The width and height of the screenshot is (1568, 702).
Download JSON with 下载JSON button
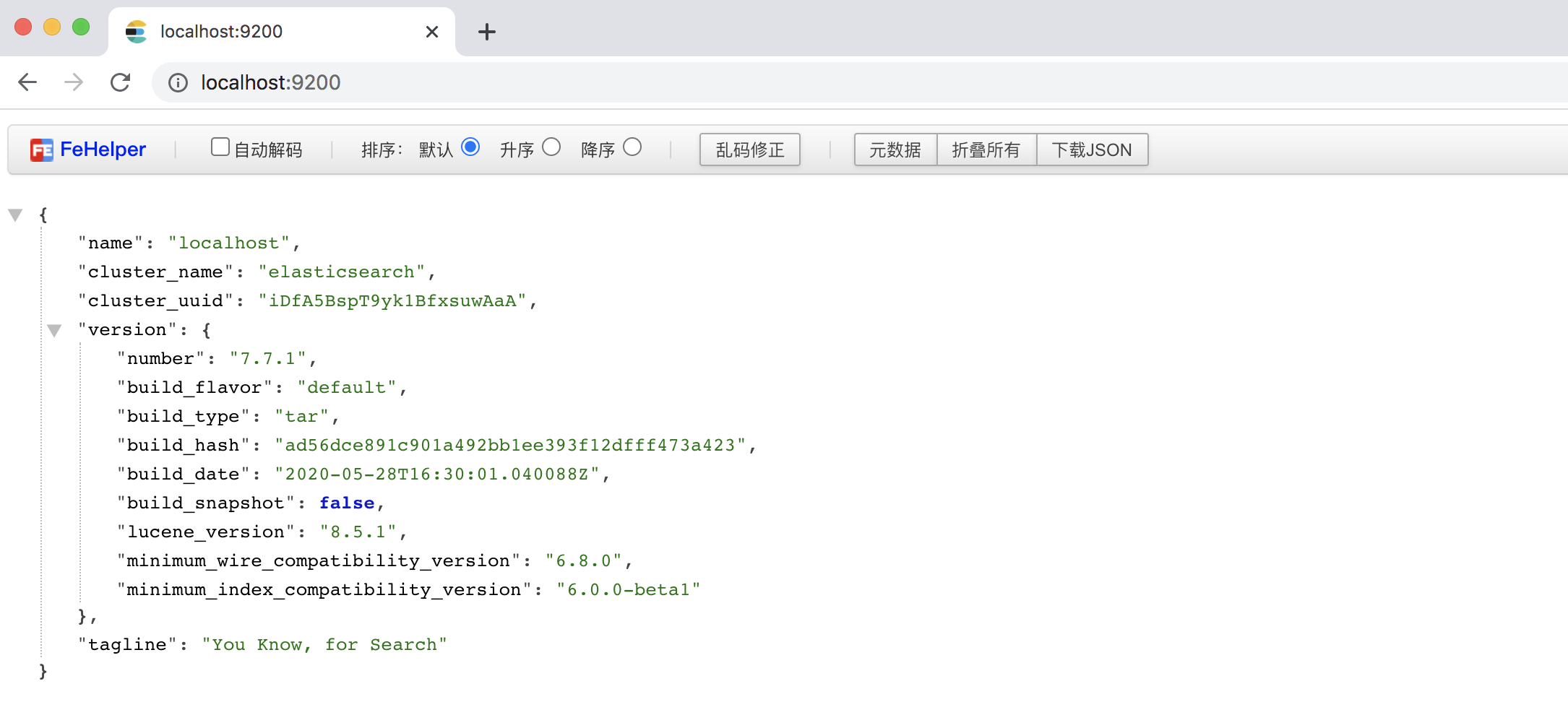(x=1091, y=149)
